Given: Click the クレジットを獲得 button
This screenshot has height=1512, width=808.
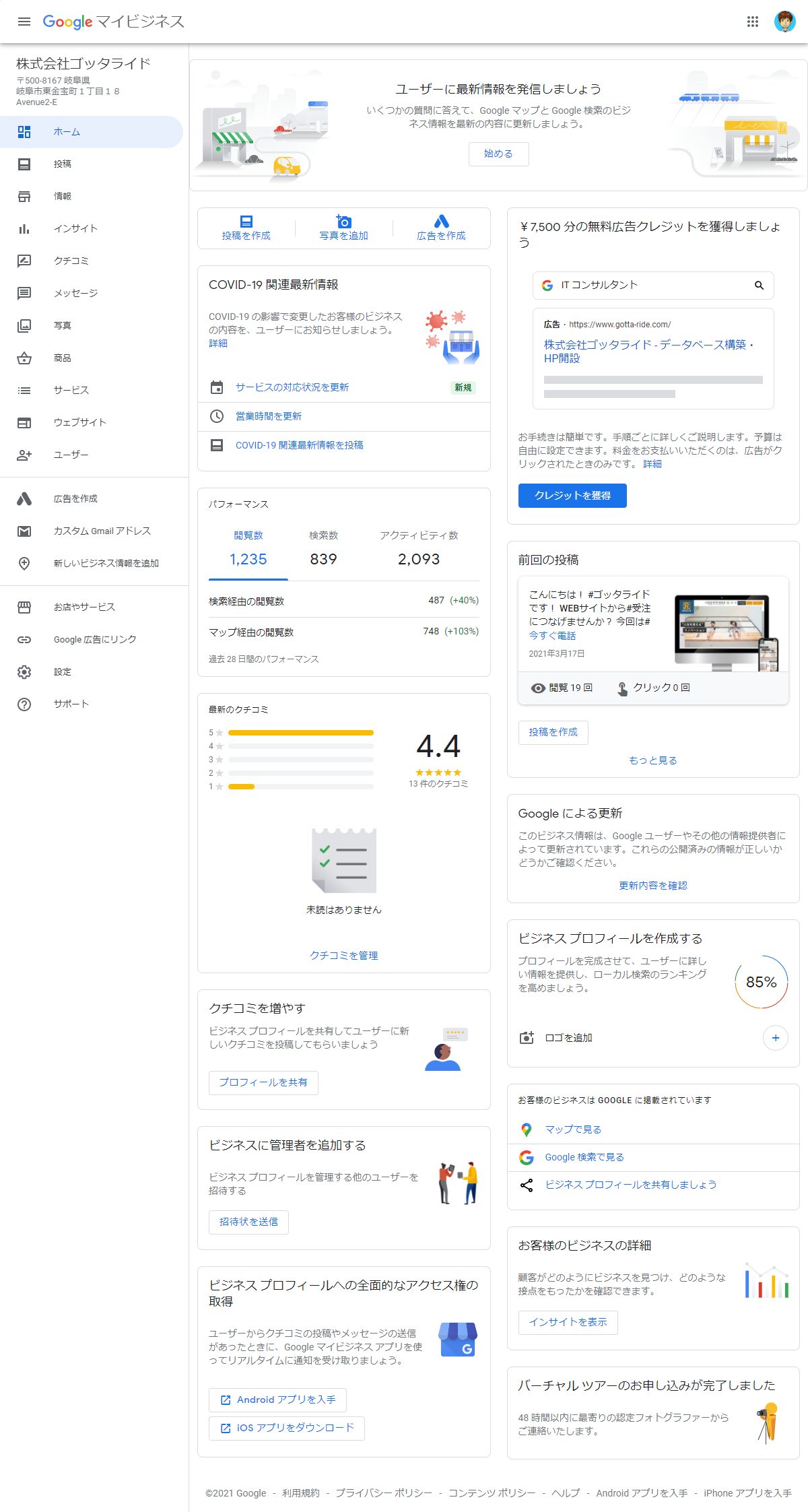Looking at the screenshot, I should coord(572,496).
